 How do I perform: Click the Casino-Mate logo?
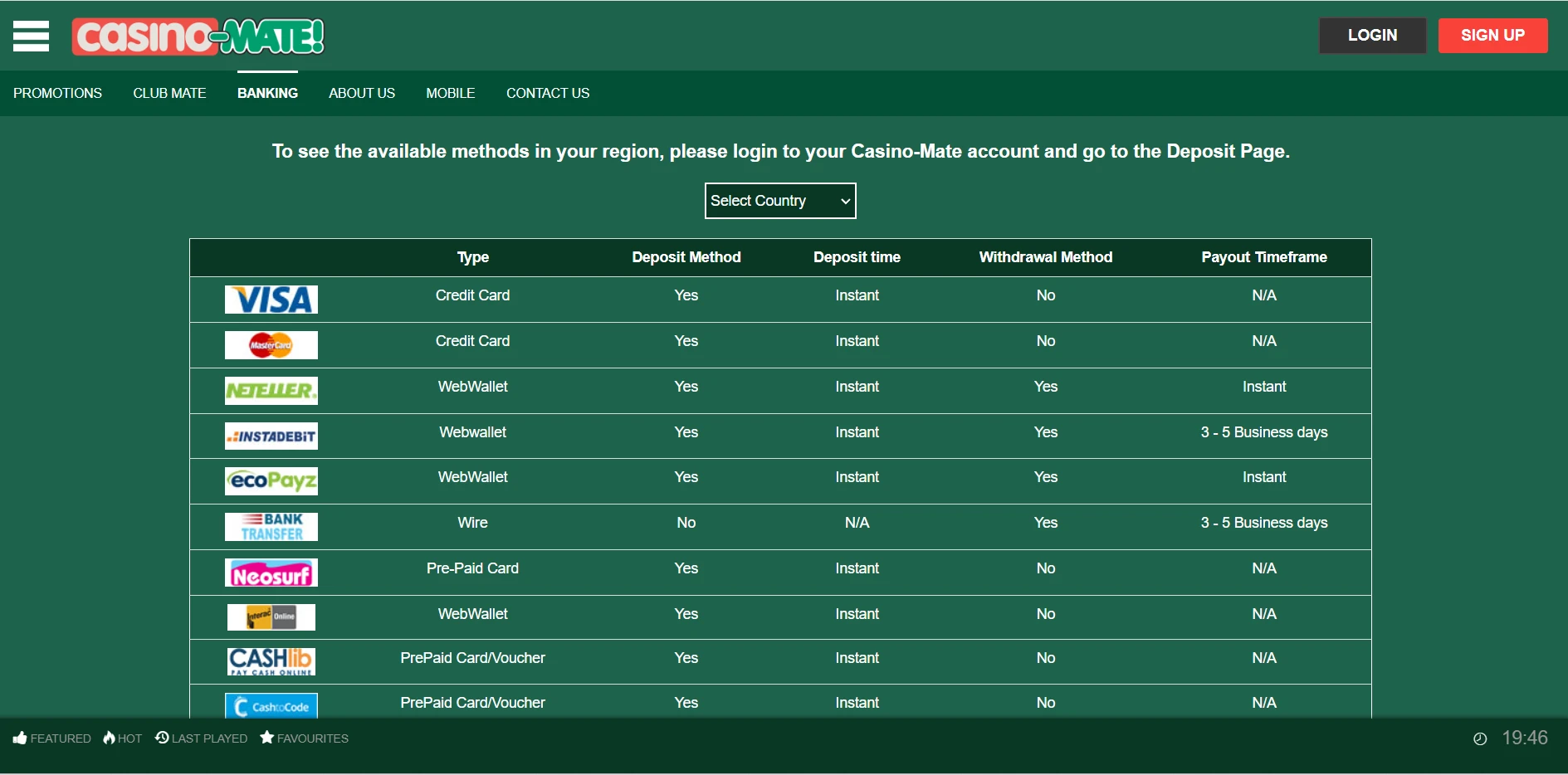pos(198,37)
